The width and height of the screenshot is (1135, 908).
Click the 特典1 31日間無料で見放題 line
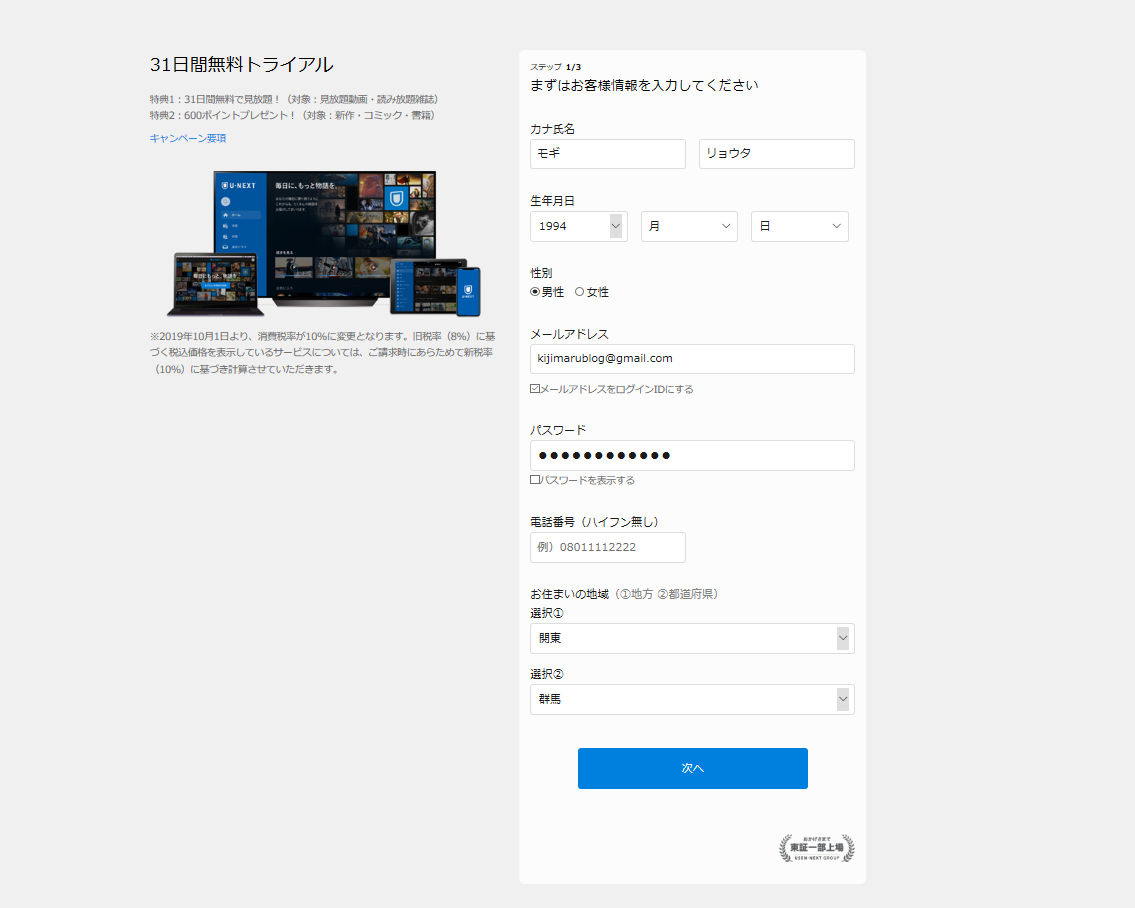(x=293, y=99)
